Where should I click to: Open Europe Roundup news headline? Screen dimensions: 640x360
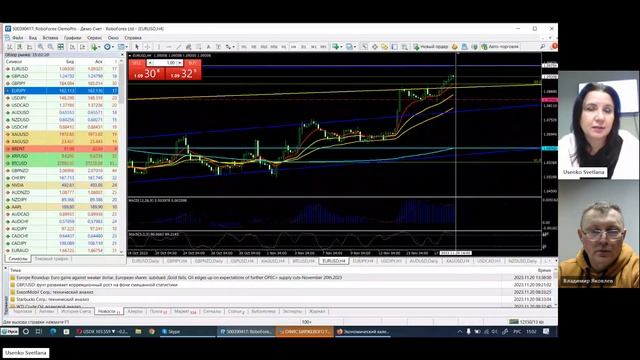(179, 278)
